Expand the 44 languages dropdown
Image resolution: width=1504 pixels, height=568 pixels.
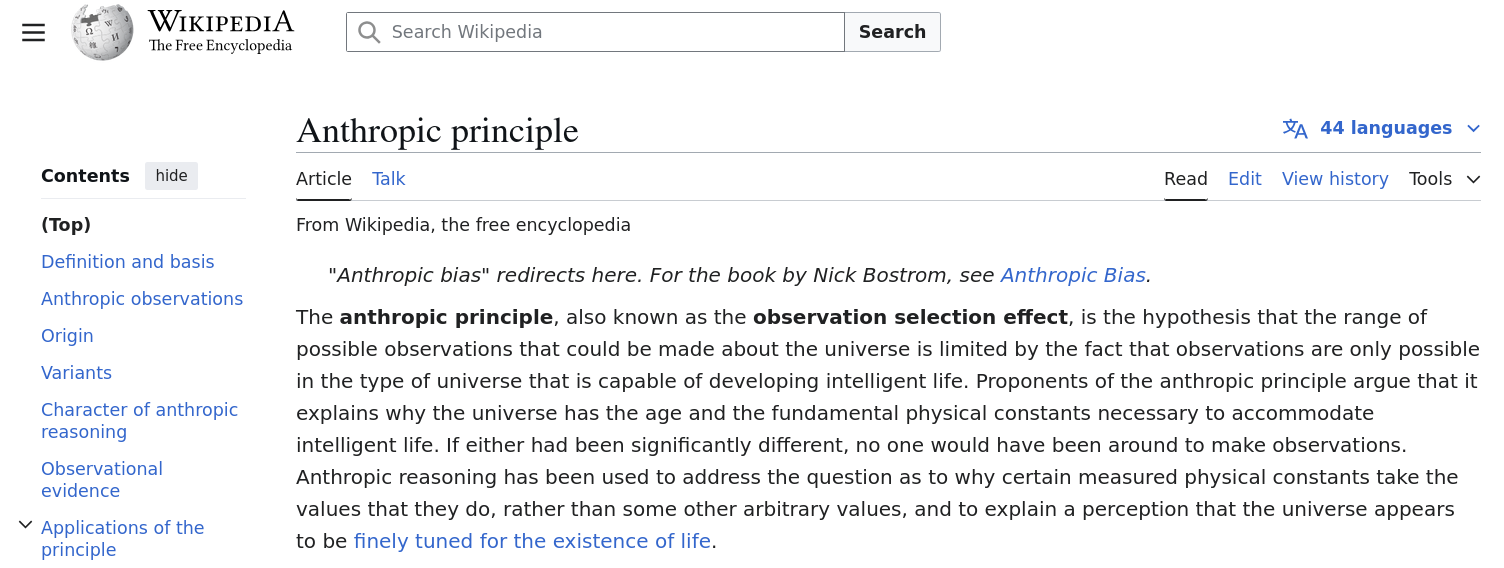click(1381, 128)
